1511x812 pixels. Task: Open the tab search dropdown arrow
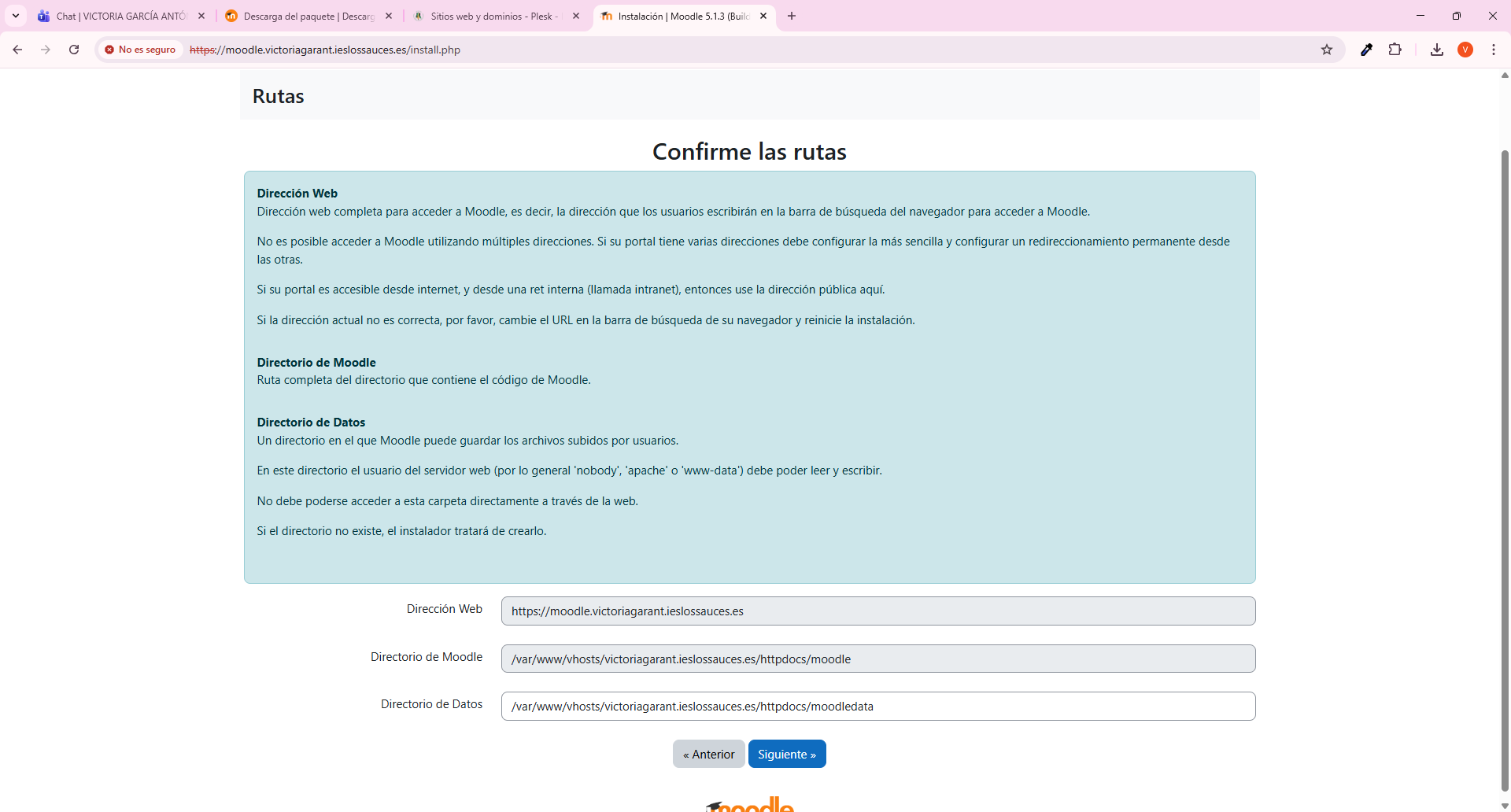pyautogui.click(x=16, y=16)
